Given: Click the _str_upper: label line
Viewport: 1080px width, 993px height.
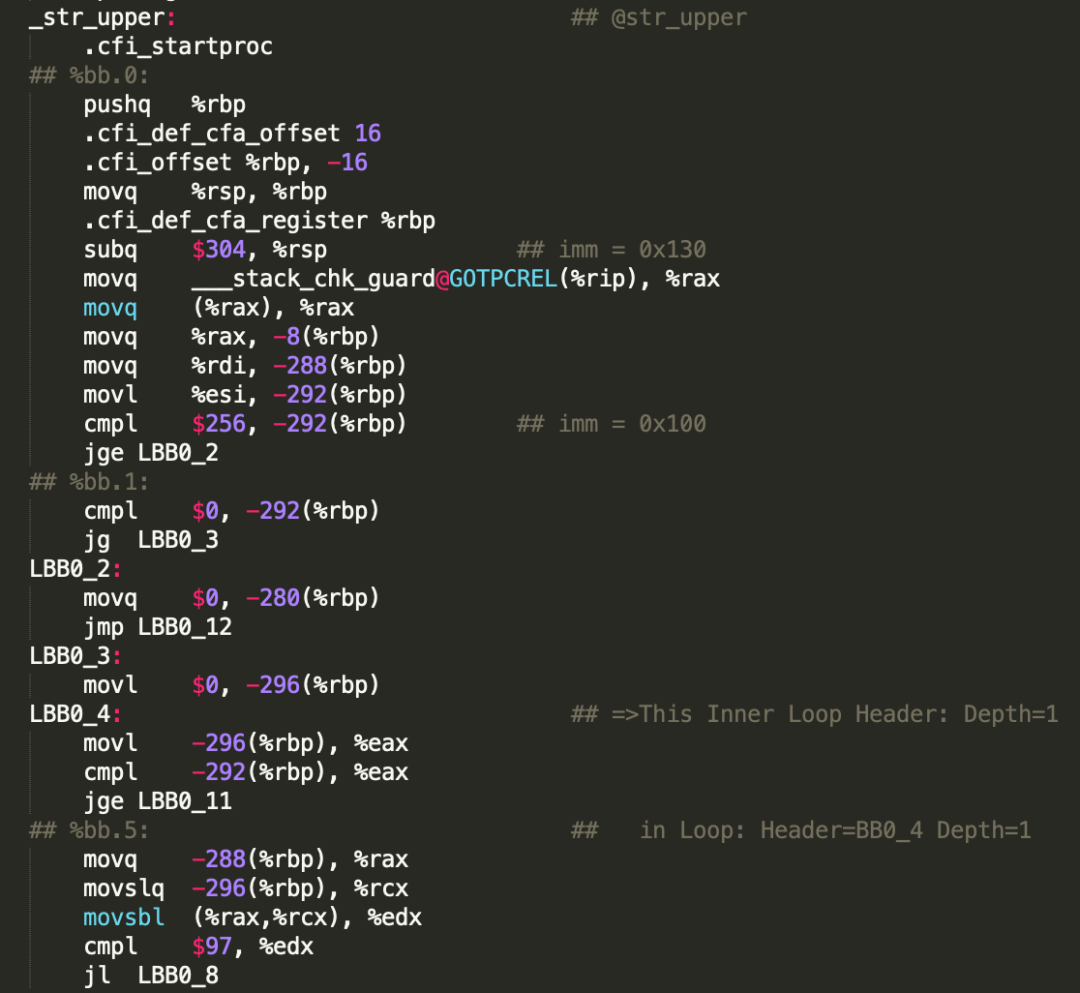Looking at the screenshot, I should tap(103, 18).
